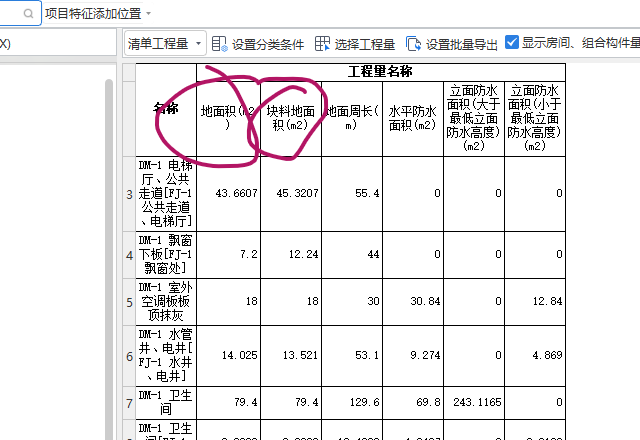Click the DM-1 卫生间 name cell in row 7
This screenshot has height=440, width=640.
pos(166,403)
